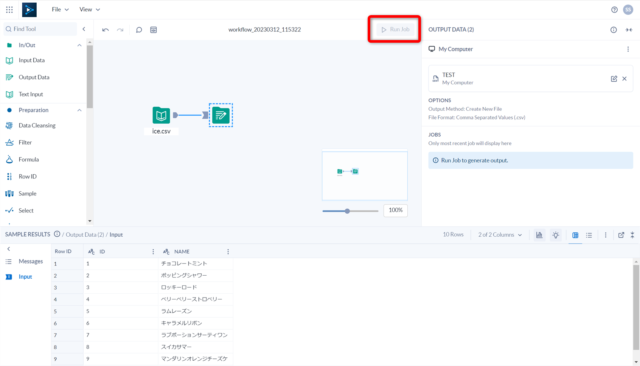The height and width of the screenshot is (366, 640).
Task: Collapse the tool palette with the chevron
Action: click(84, 29)
